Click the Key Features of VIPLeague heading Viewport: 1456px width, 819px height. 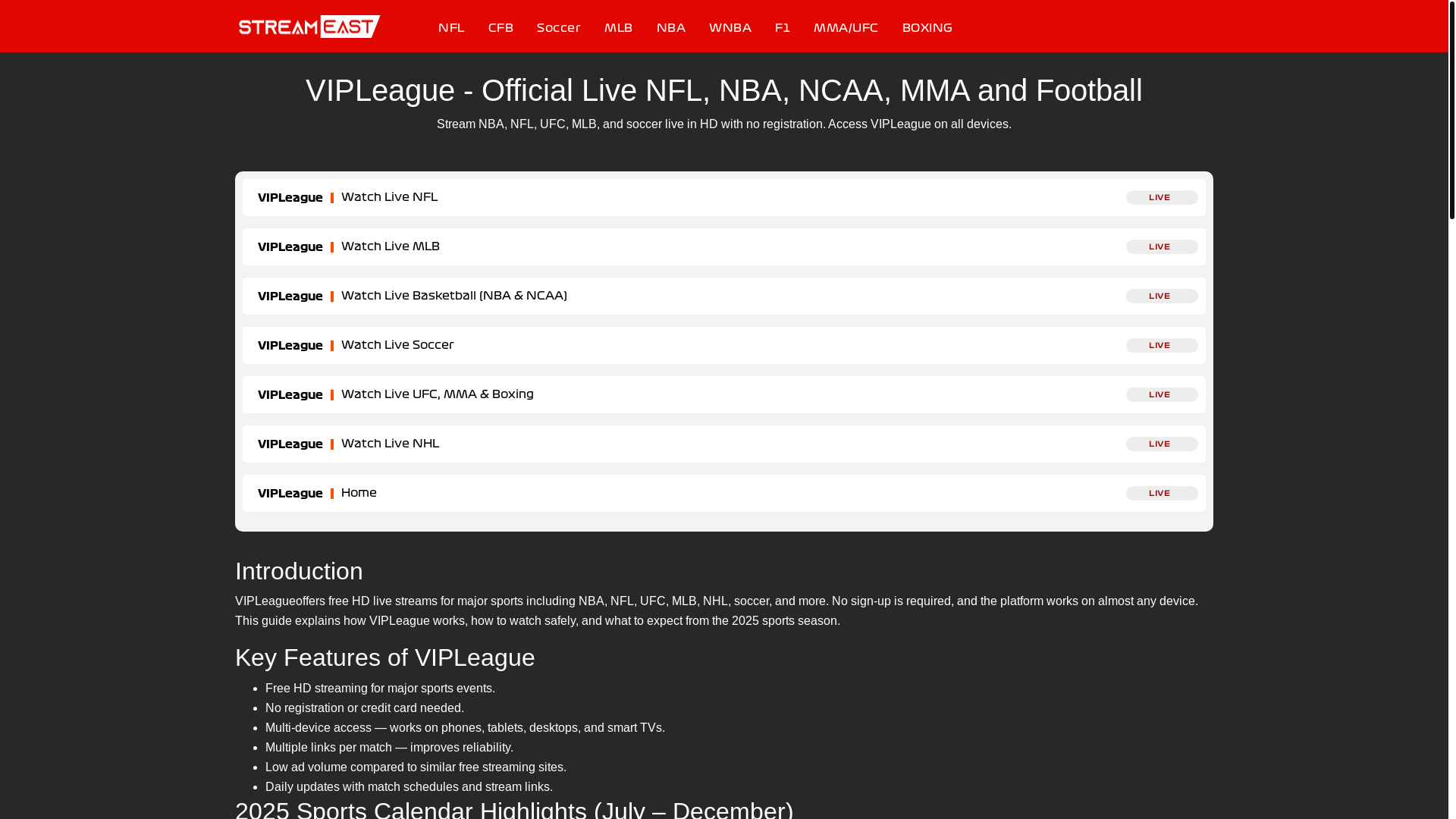pyautogui.click(x=385, y=657)
